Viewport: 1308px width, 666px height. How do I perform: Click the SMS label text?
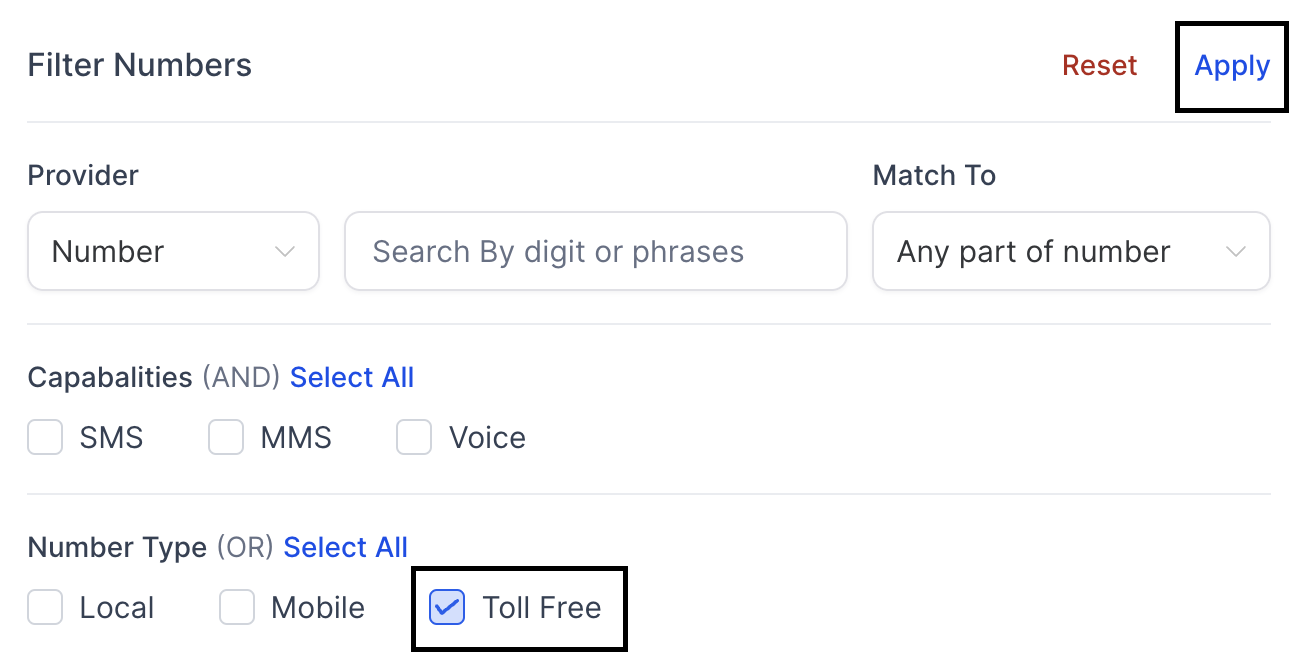pos(111,438)
